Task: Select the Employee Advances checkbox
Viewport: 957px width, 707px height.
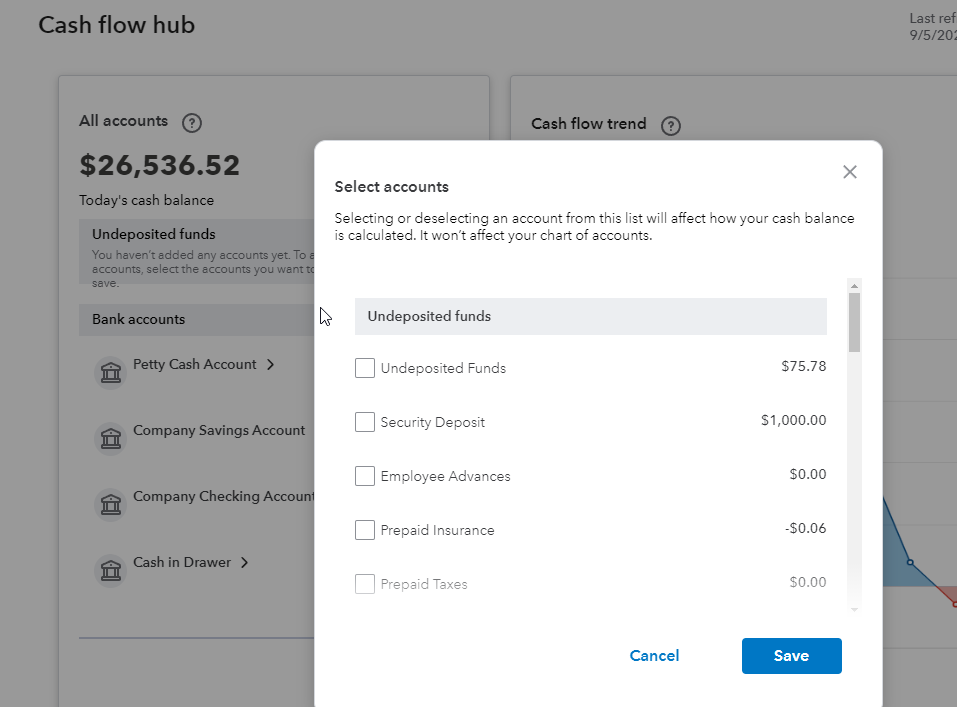Action: click(365, 476)
